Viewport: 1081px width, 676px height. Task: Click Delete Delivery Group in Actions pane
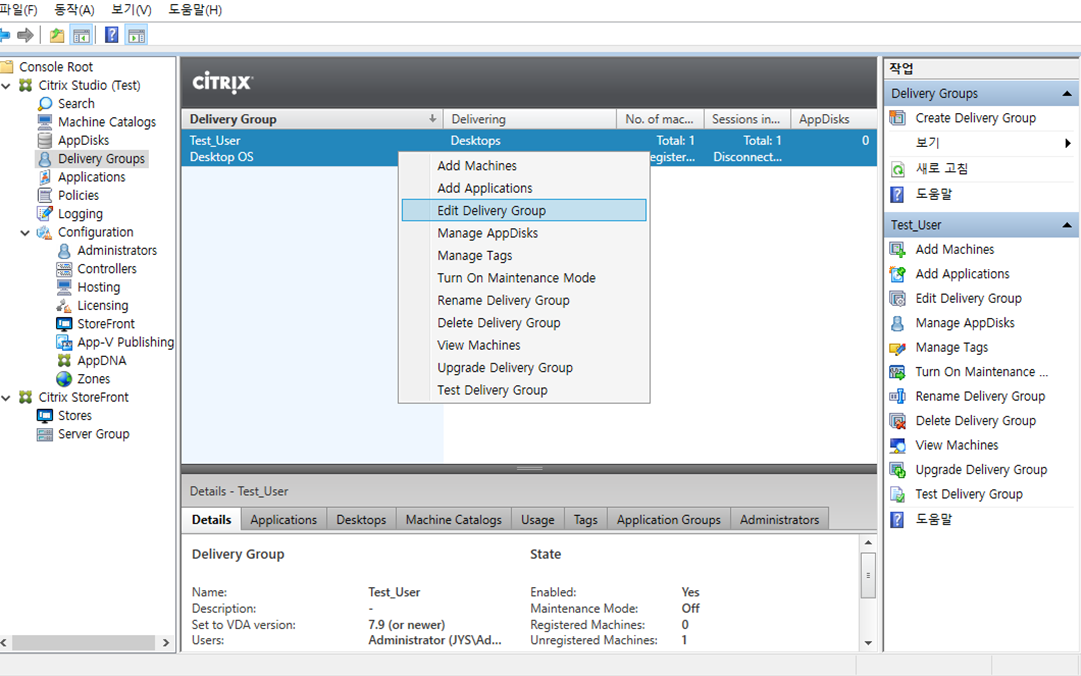coord(976,421)
